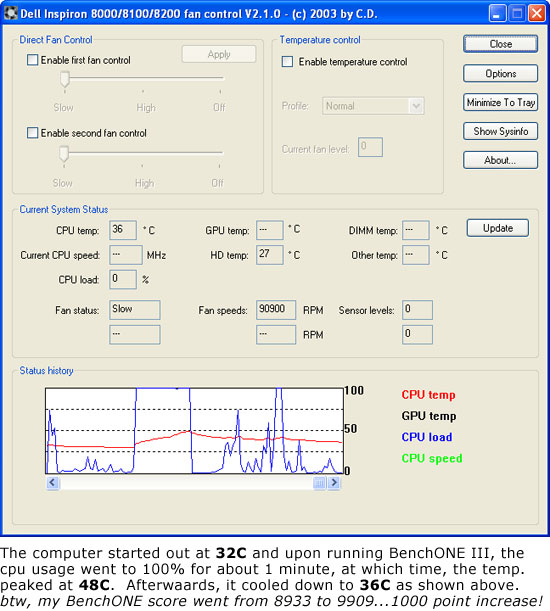Screen dimensions: 550x611
Task: Click the black GPU temp legend label
Action: (428, 416)
